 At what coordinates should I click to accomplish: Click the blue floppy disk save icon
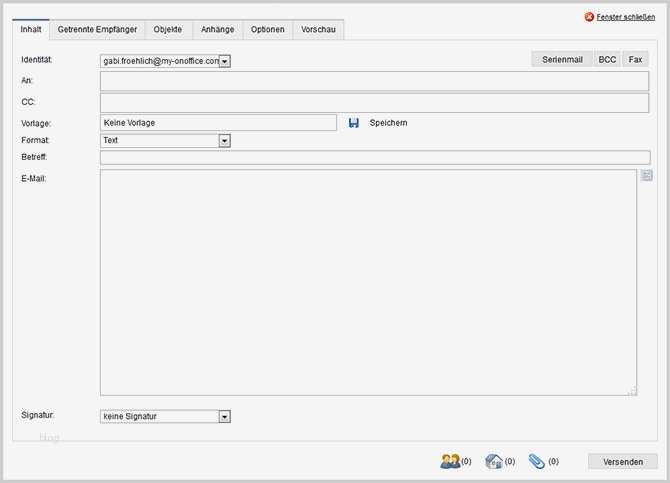(x=353, y=123)
